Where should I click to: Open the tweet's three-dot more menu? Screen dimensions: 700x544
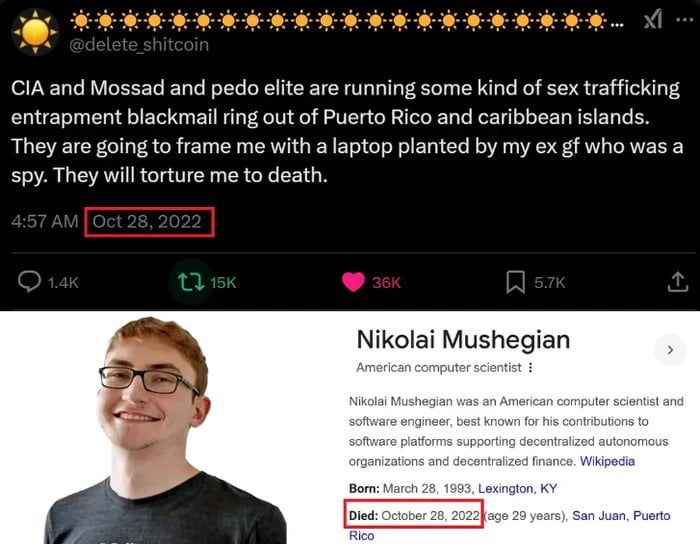click(684, 20)
